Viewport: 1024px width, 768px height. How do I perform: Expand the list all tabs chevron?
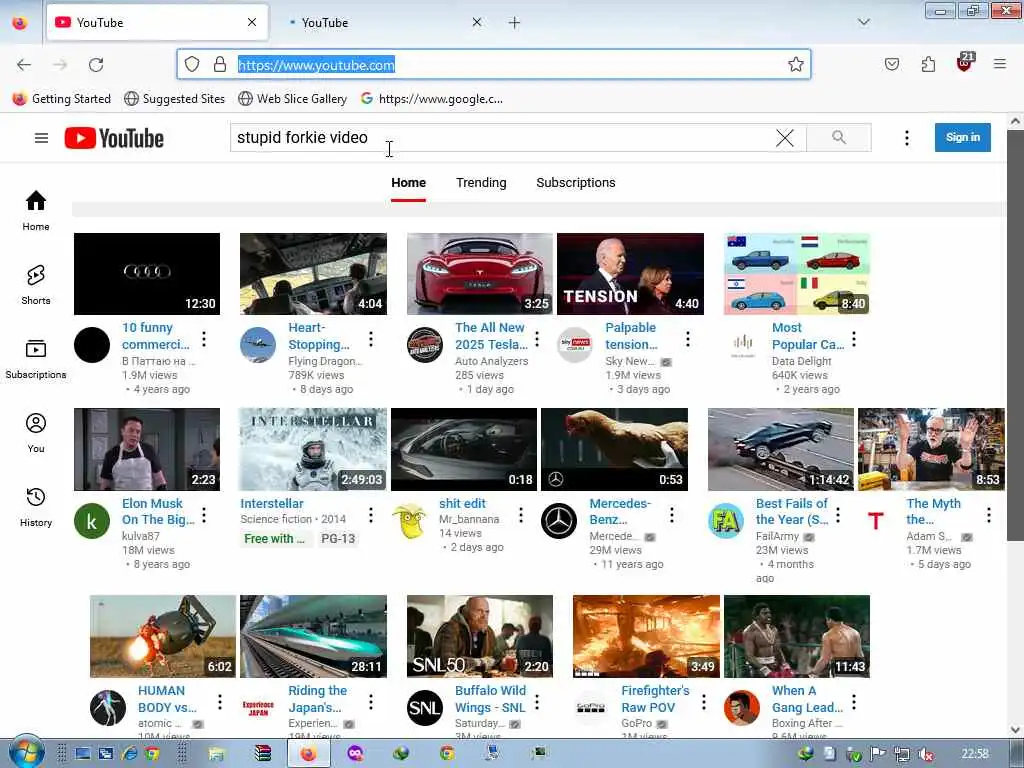(x=864, y=22)
